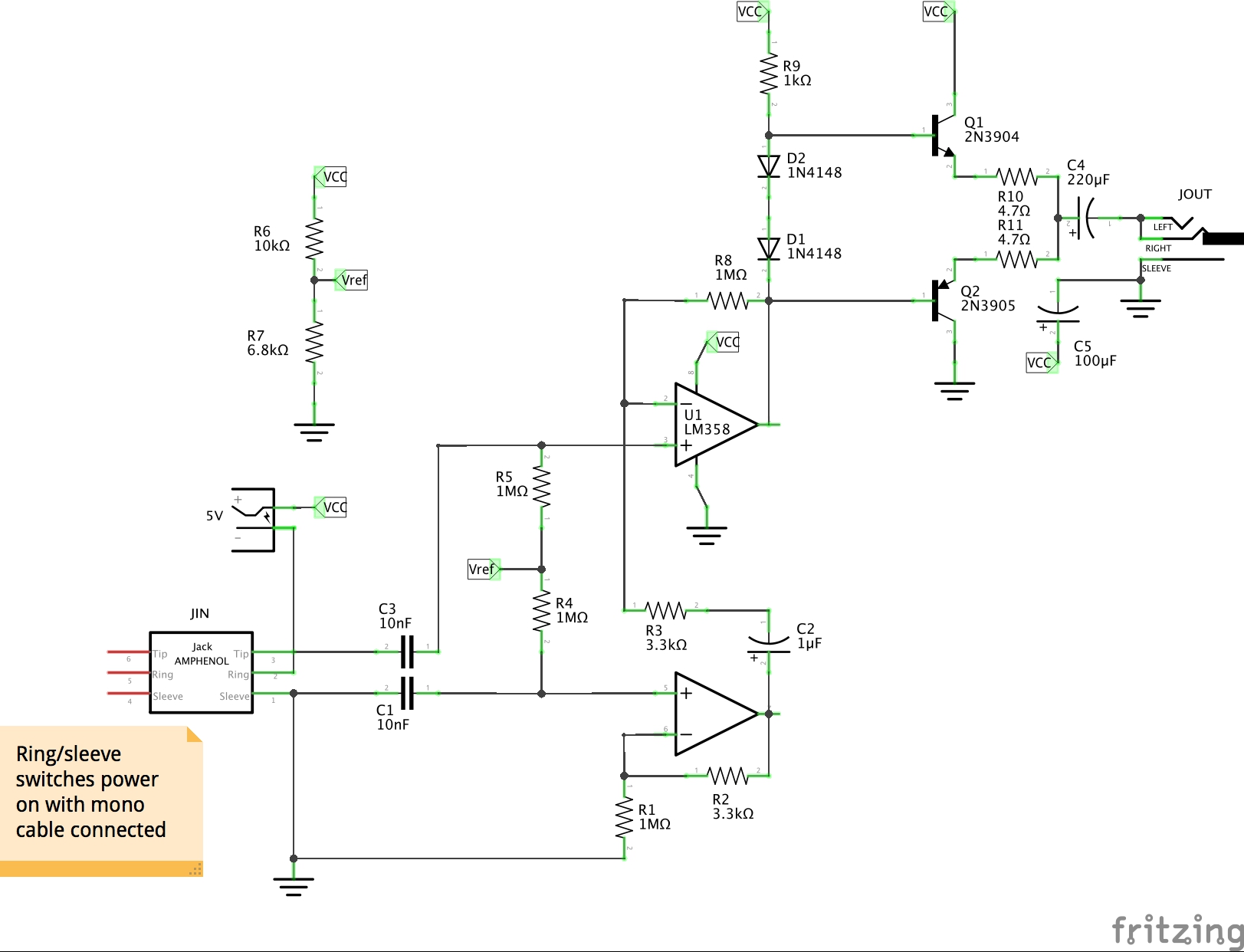
Task: Click the ground symbol below Q2
Action: 954,391
